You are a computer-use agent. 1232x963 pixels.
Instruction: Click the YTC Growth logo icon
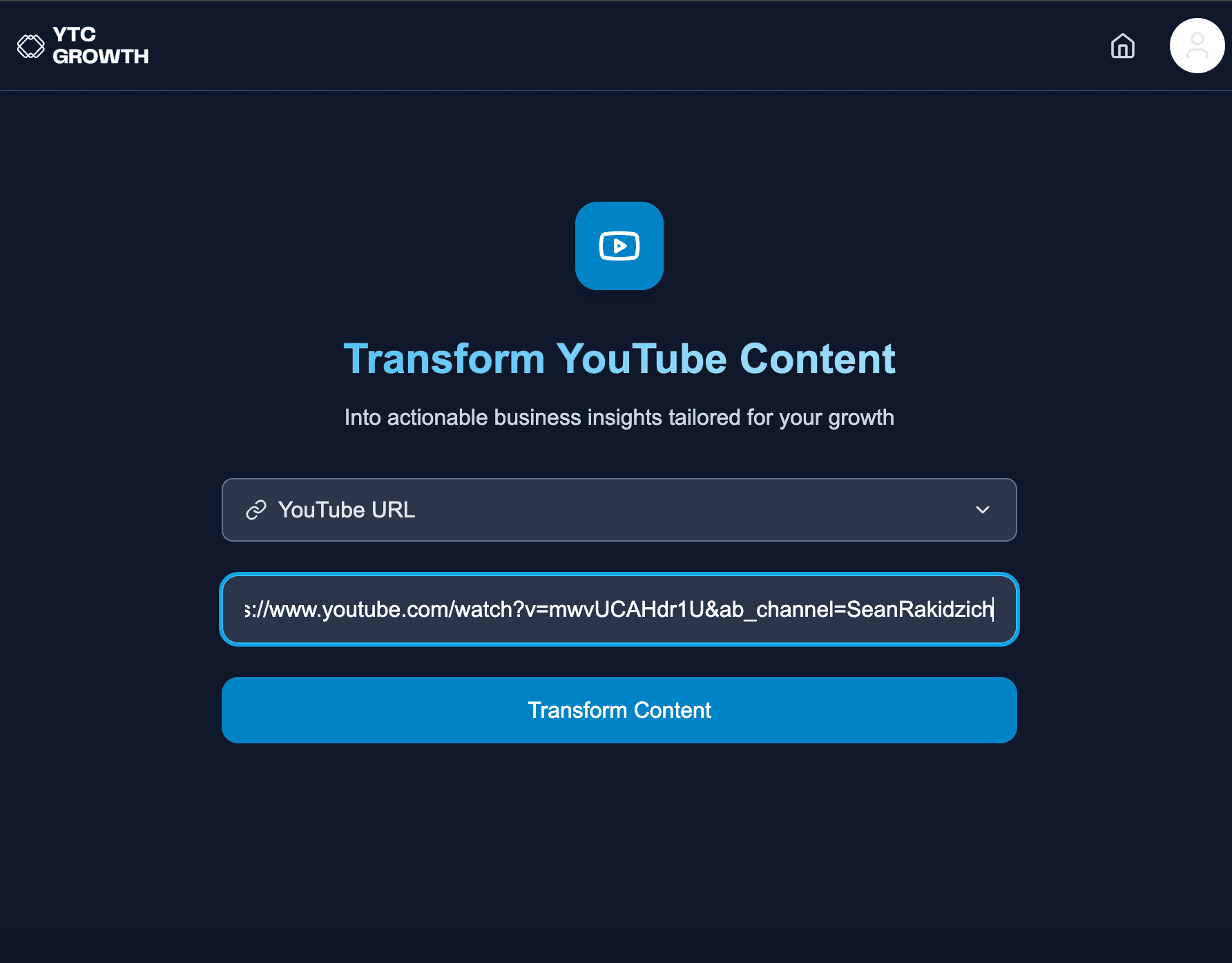(x=30, y=46)
